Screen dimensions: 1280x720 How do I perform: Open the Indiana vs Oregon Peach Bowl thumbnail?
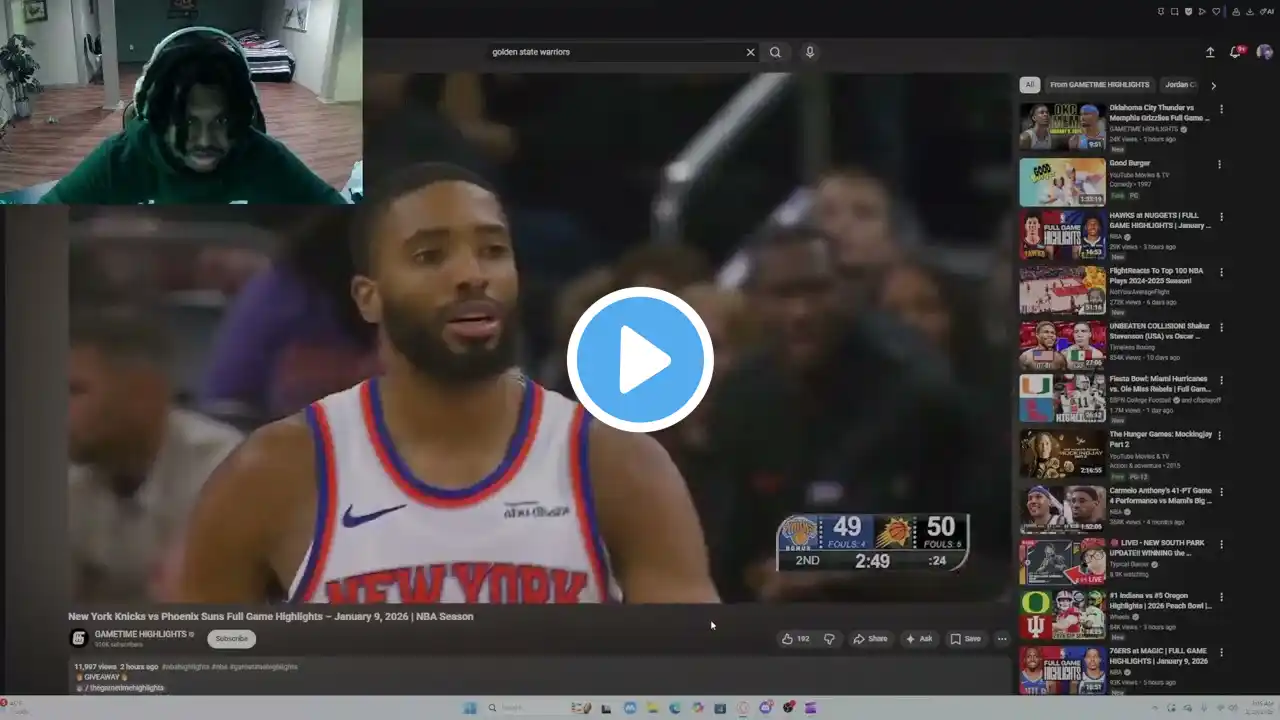coord(1062,616)
